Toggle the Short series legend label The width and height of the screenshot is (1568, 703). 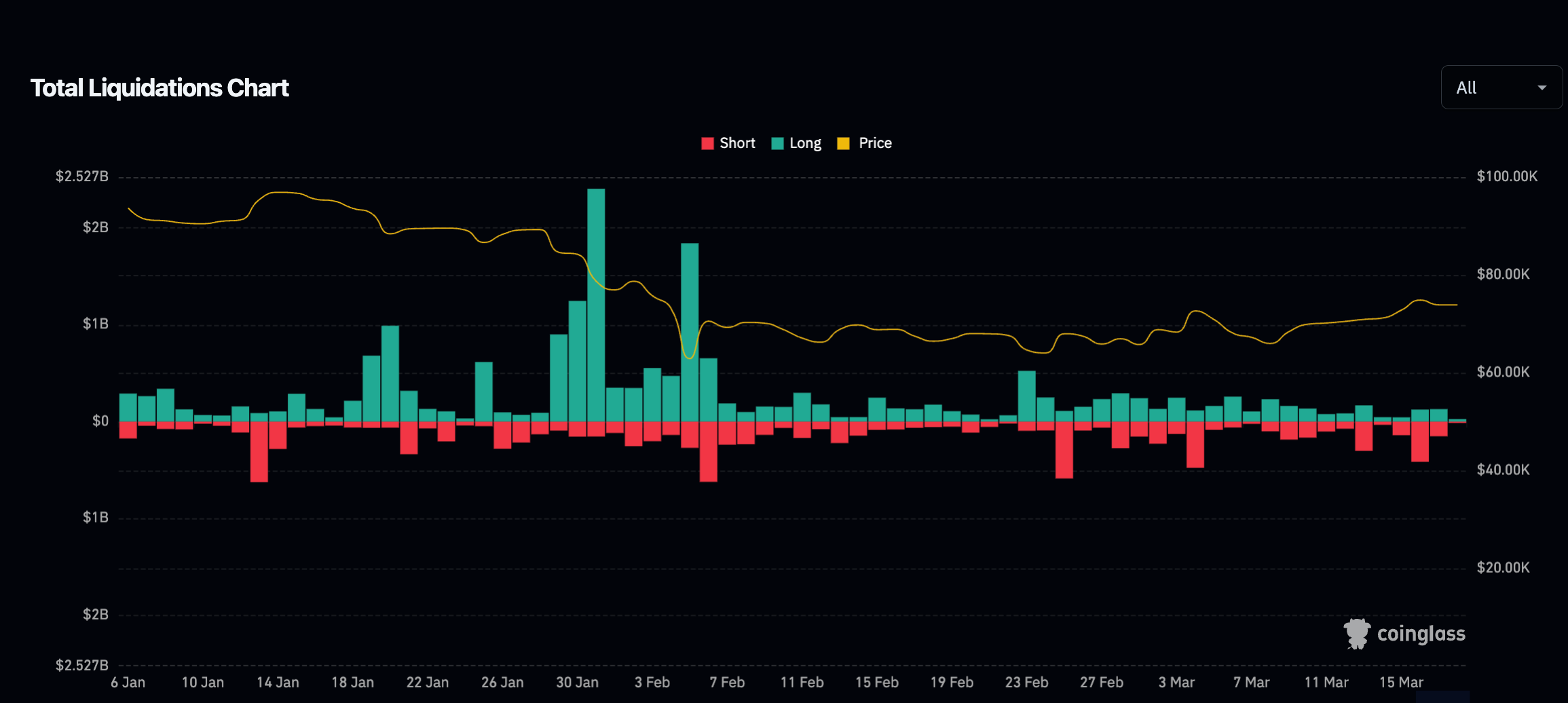(x=737, y=143)
